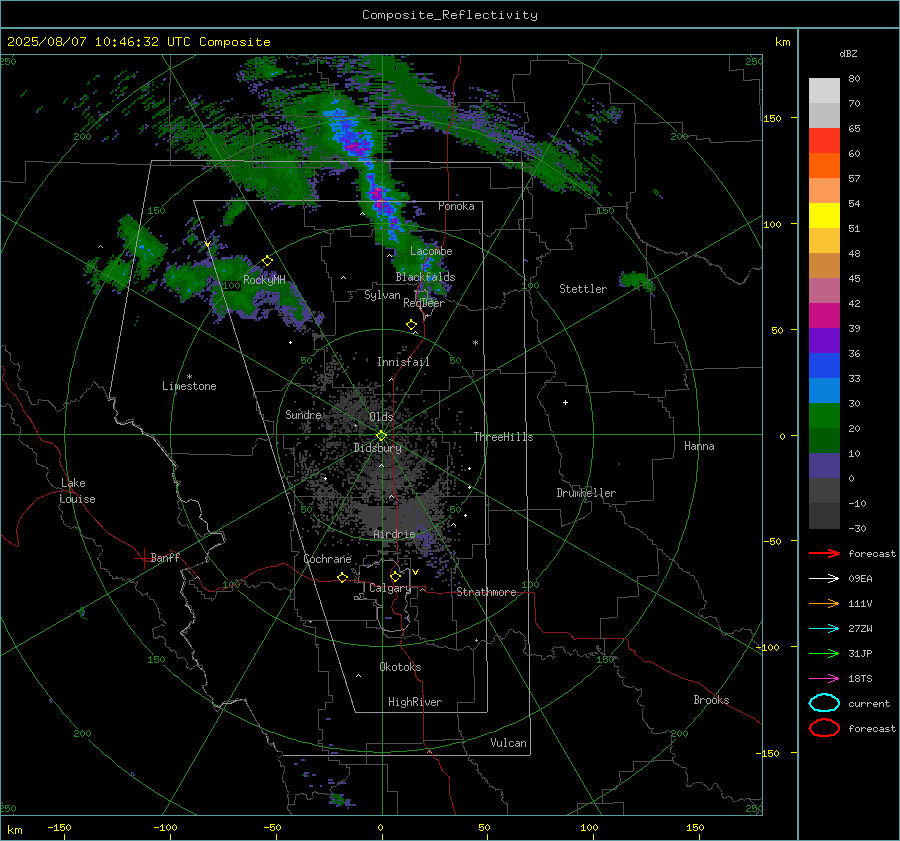
Task: Click the Vulcan town label
Action: pyautogui.click(x=508, y=743)
